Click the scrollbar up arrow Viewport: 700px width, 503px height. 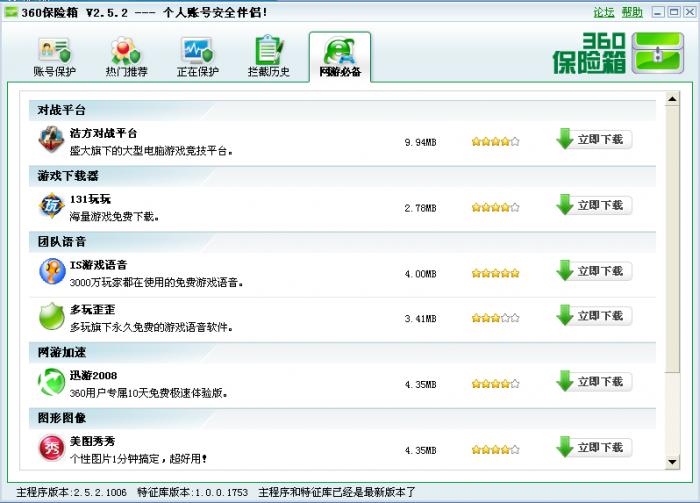tap(672, 99)
